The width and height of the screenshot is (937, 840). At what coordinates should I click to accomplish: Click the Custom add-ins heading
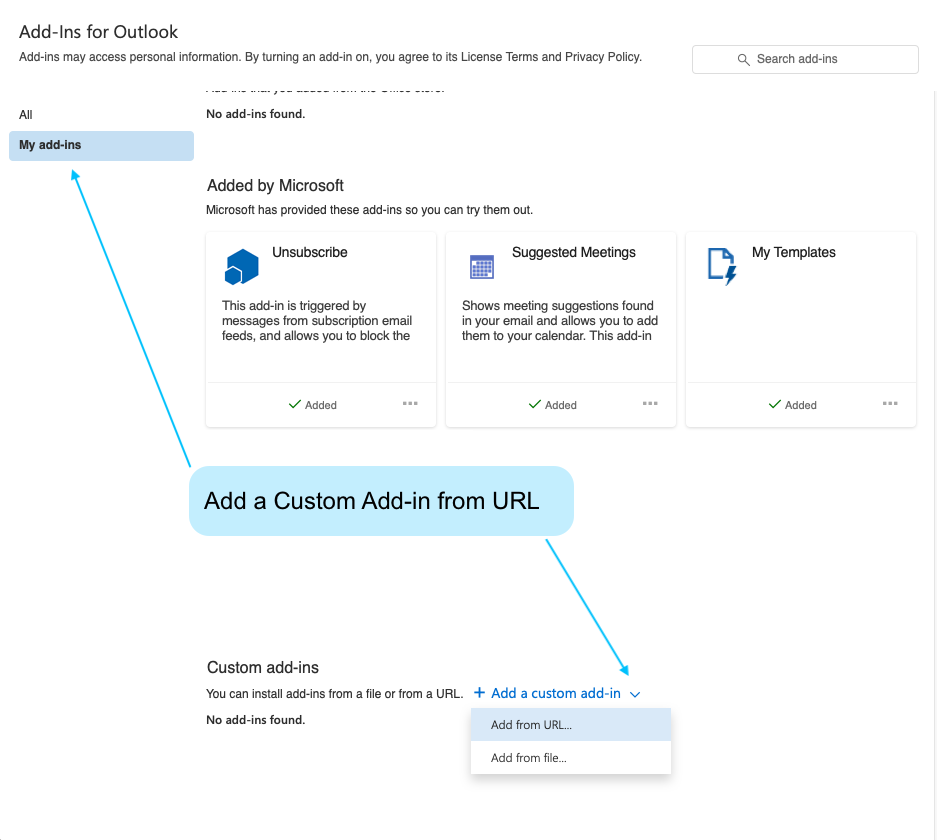tap(262, 667)
